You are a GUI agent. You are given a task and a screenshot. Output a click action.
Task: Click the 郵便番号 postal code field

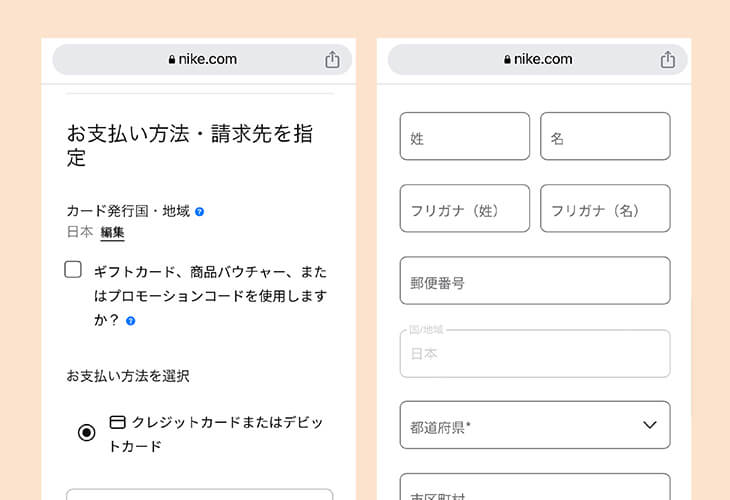click(x=535, y=281)
